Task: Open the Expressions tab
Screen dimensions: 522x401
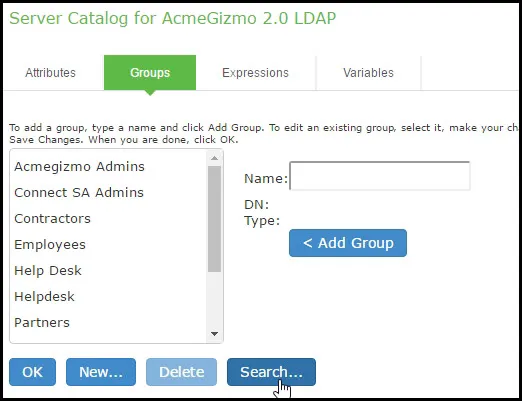Action: coord(255,73)
